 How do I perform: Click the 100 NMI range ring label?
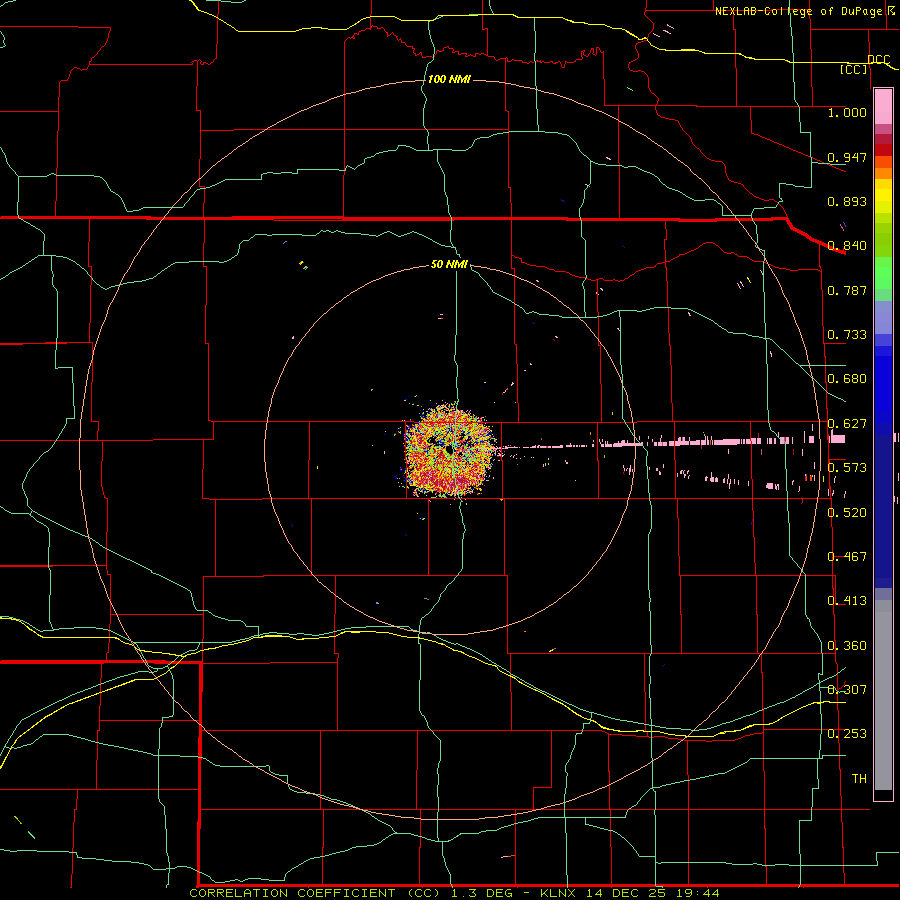click(x=449, y=79)
